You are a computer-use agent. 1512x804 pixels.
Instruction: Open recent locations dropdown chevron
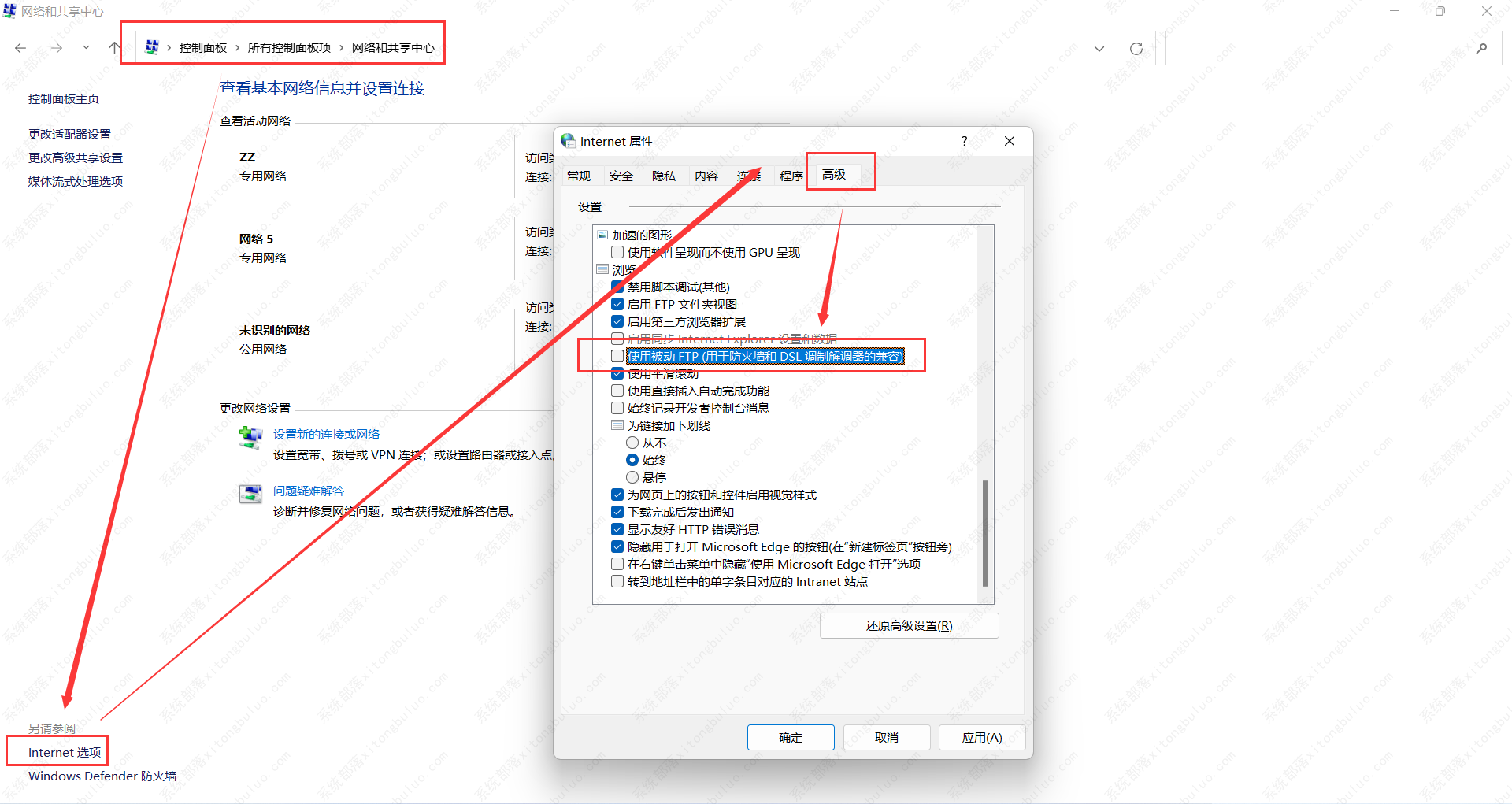point(86,48)
